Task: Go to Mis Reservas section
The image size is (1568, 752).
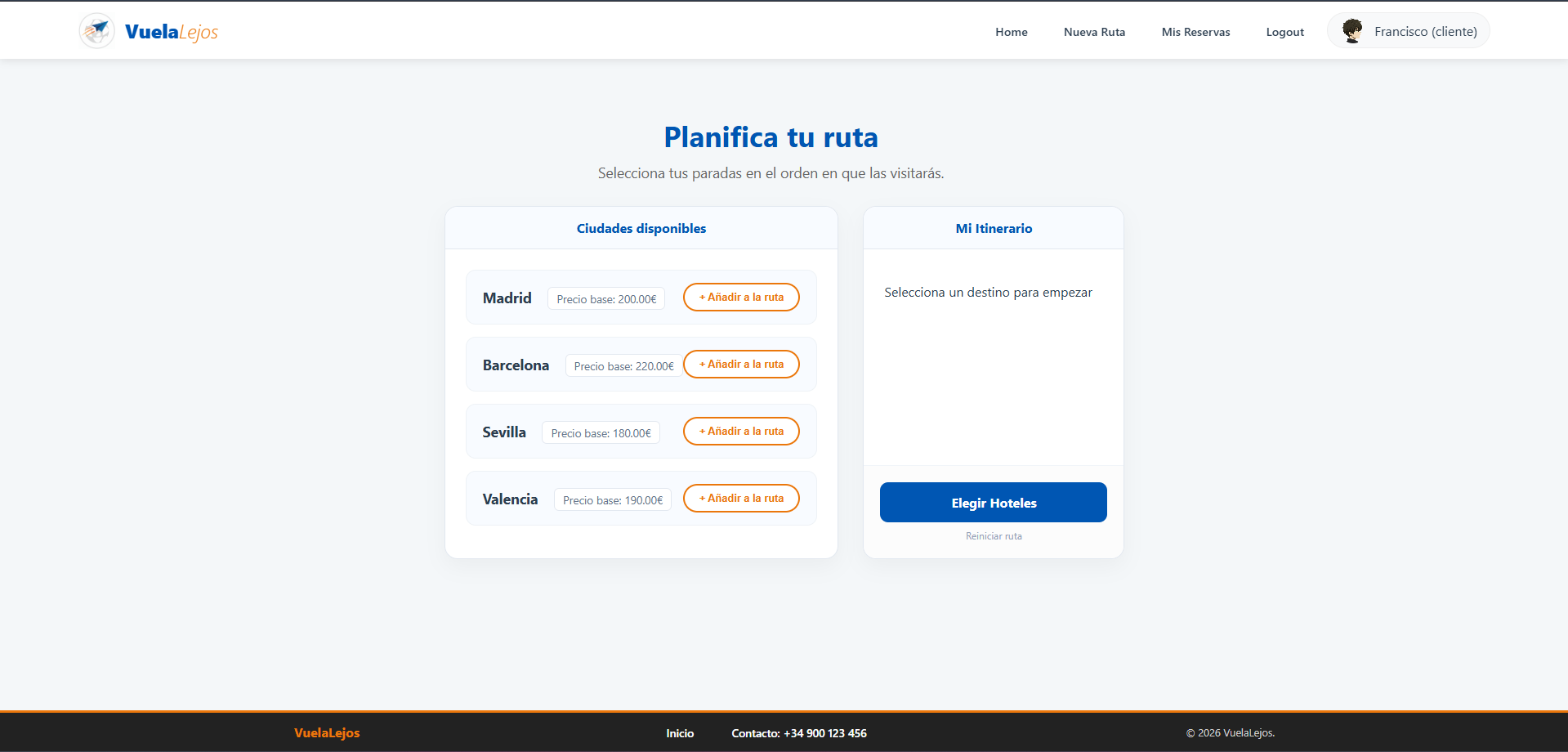Action: coord(1195,32)
